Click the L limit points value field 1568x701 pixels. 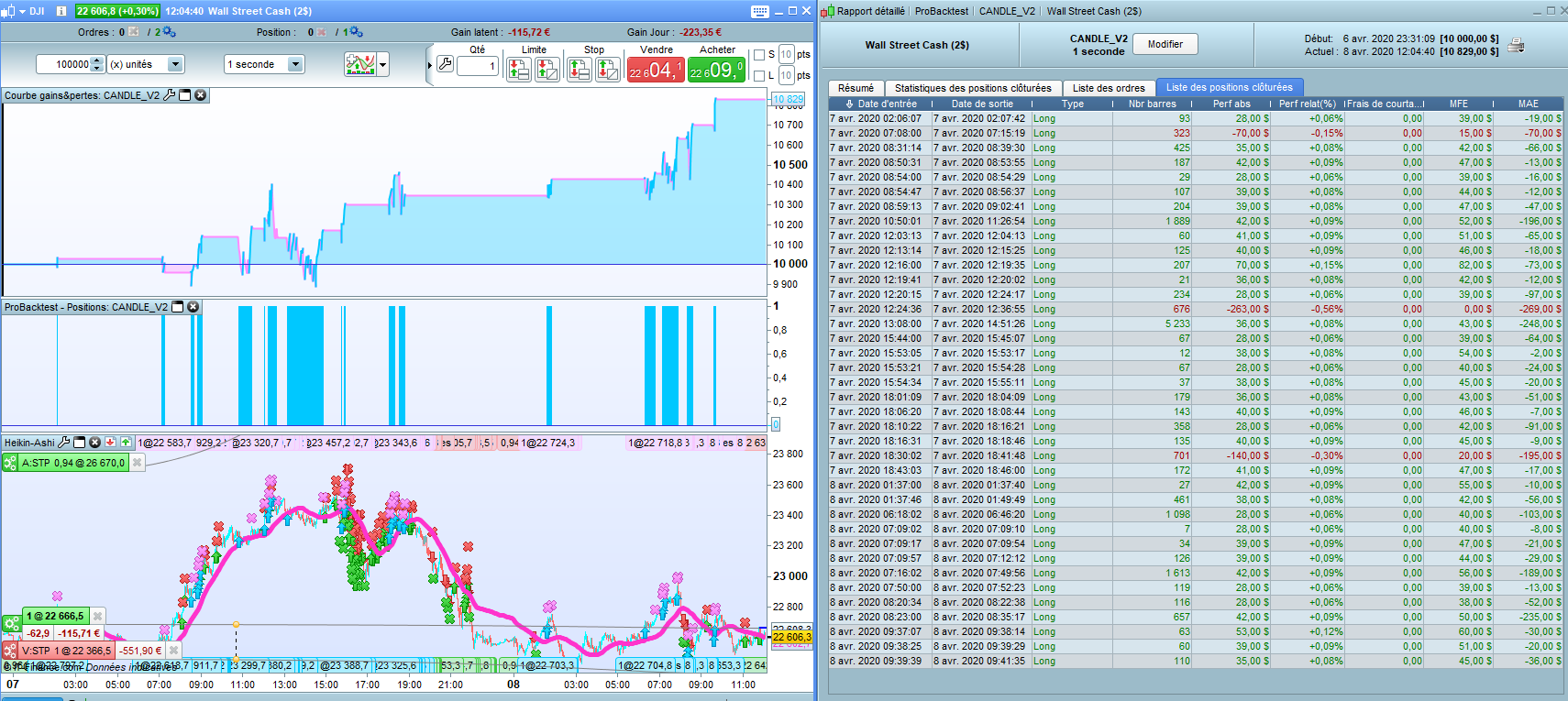(x=786, y=76)
